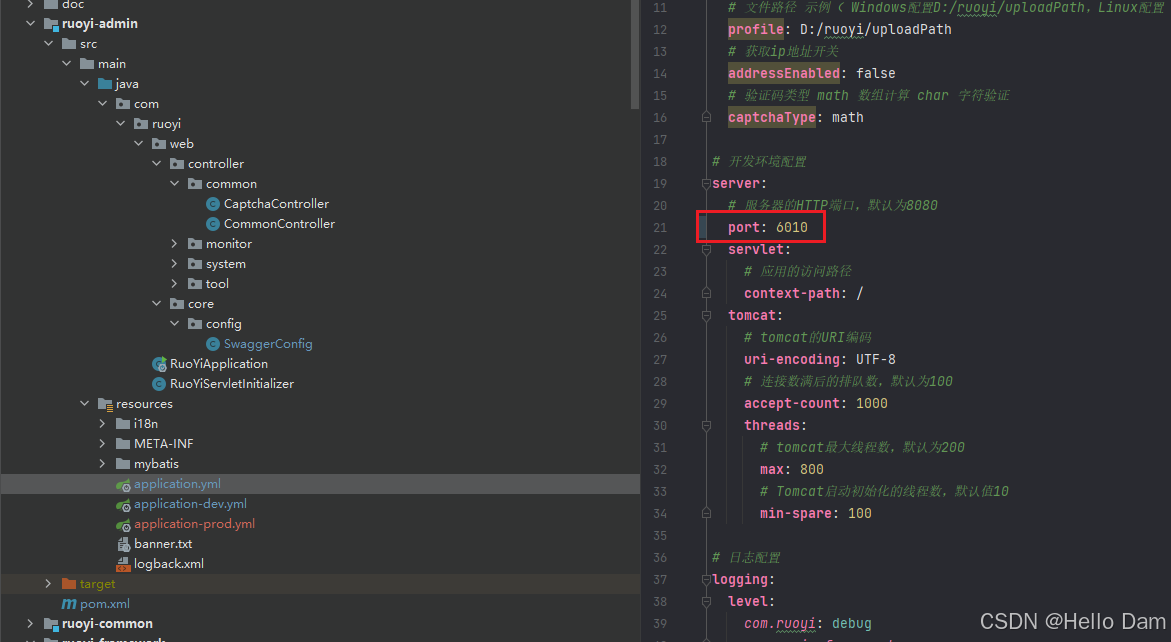The width and height of the screenshot is (1171, 642).
Task: Select pom.xml in the tree
Action: (105, 604)
